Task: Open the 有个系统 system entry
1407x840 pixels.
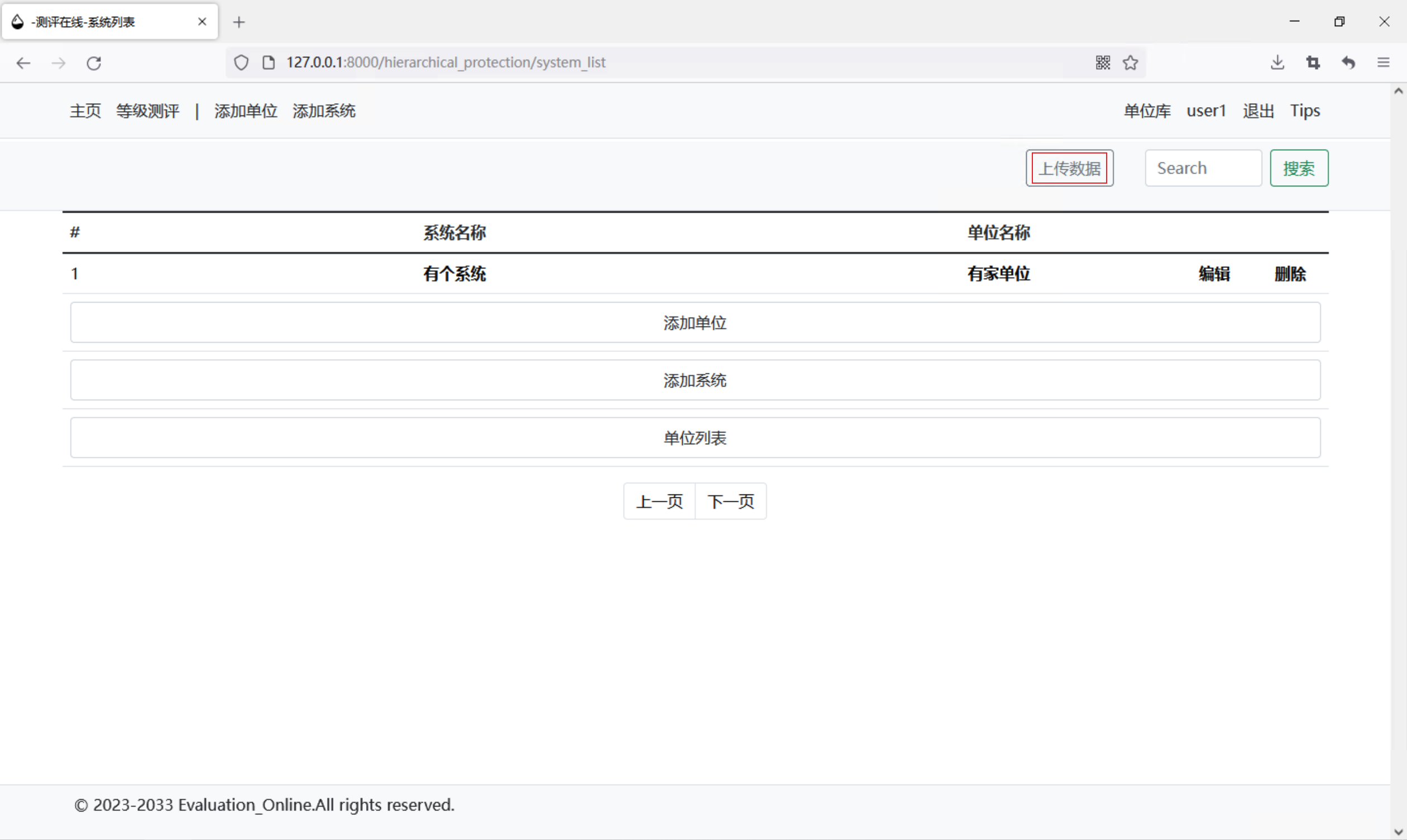Action: pos(454,274)
